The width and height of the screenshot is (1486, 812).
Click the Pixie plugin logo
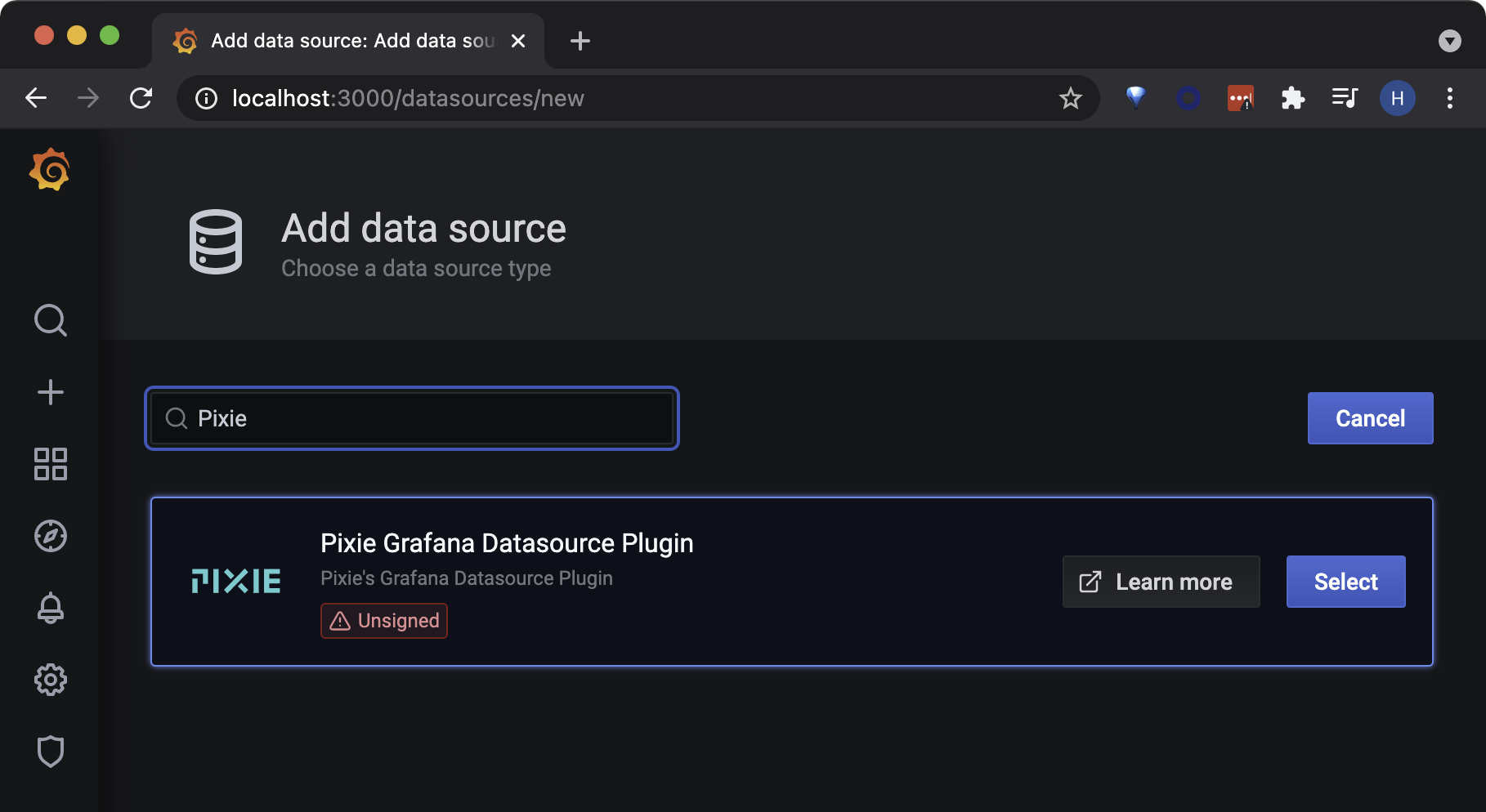(x=236, y=581)
